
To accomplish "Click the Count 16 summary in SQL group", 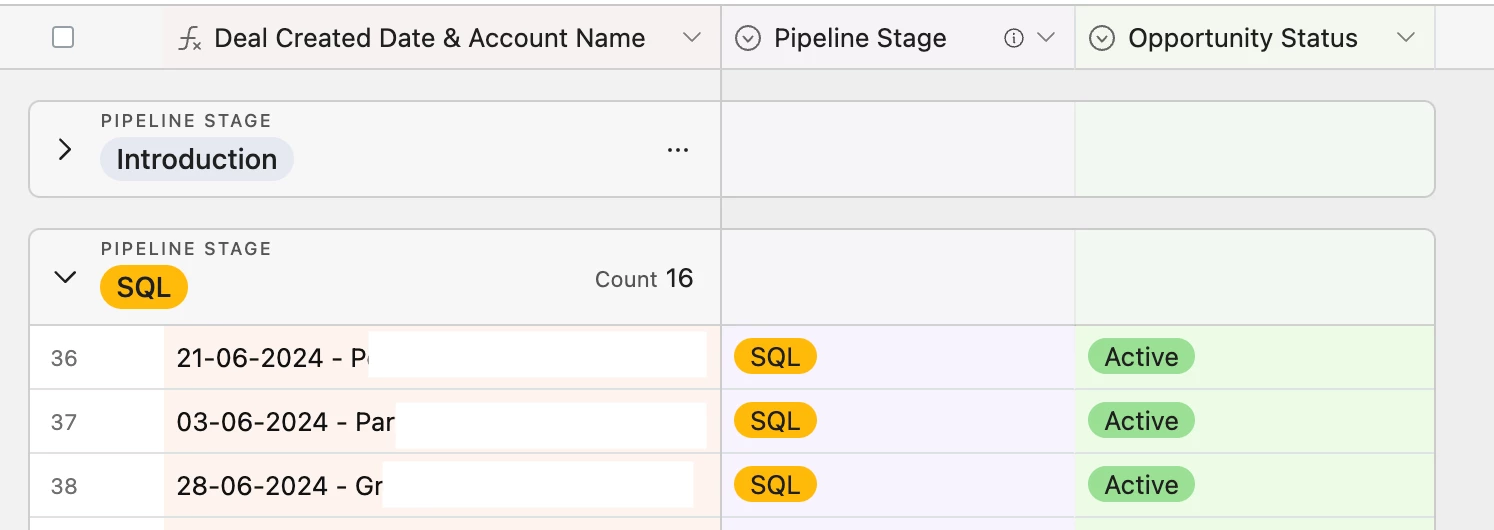I will pyautogui.click(x=644, y=279).
